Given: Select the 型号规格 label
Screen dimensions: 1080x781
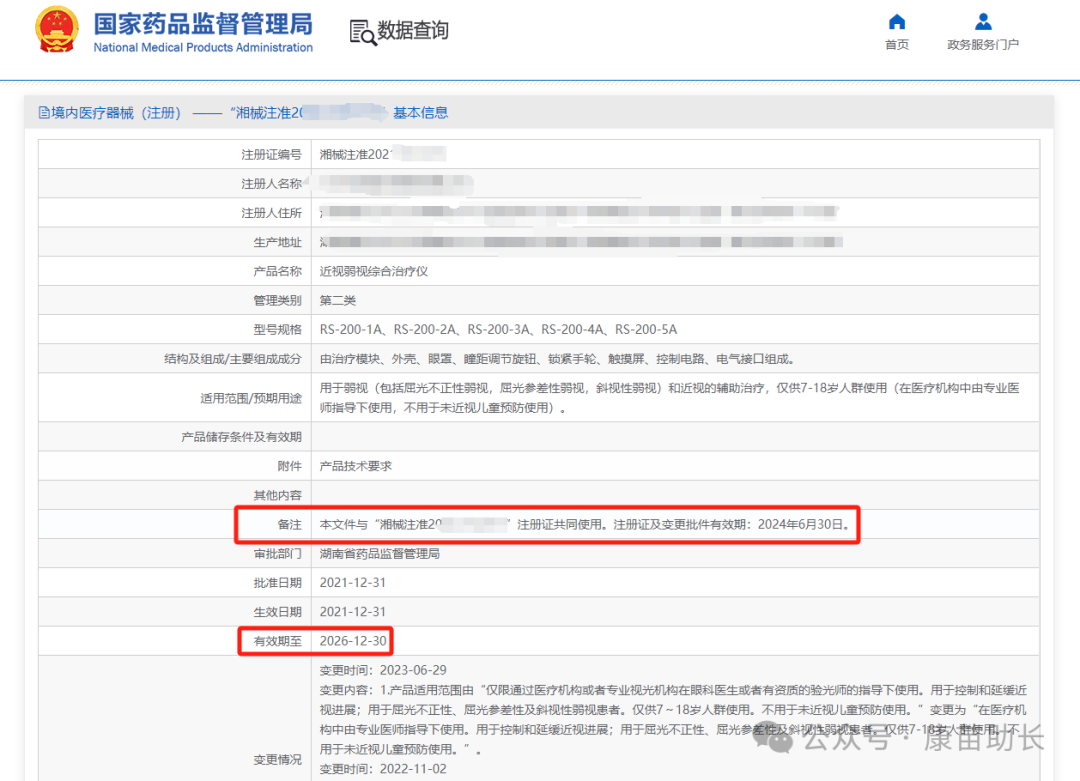Looking at the screenshot, I should tap(278, 330).
